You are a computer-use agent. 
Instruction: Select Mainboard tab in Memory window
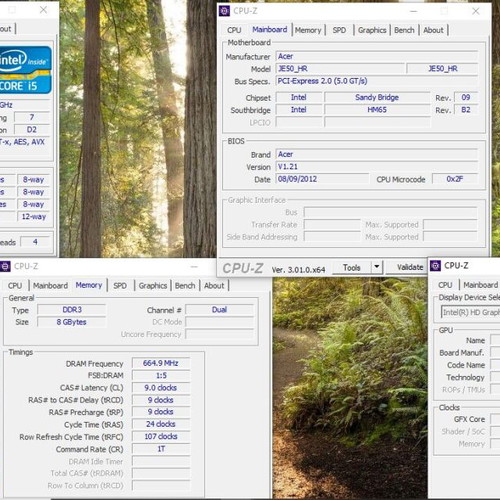point(50,286)
